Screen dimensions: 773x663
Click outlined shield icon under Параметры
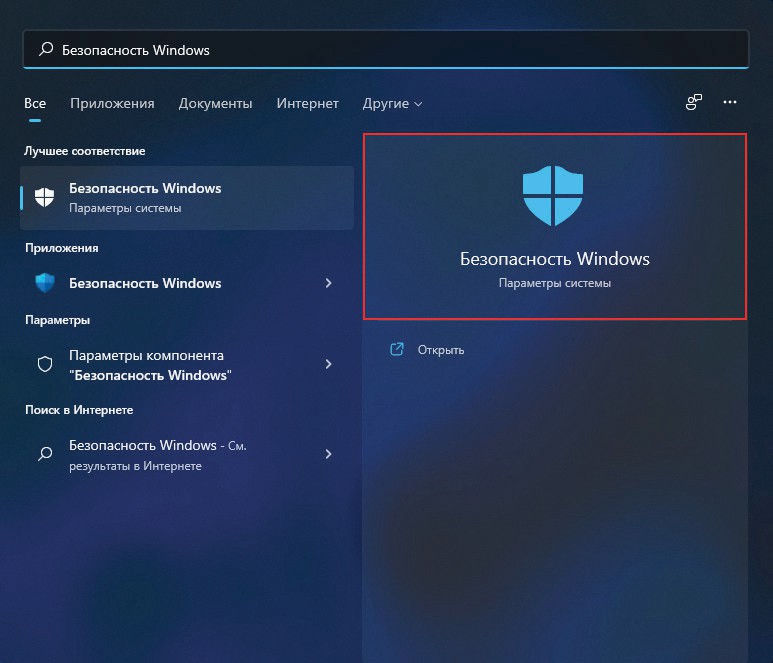tap(45, 365)
